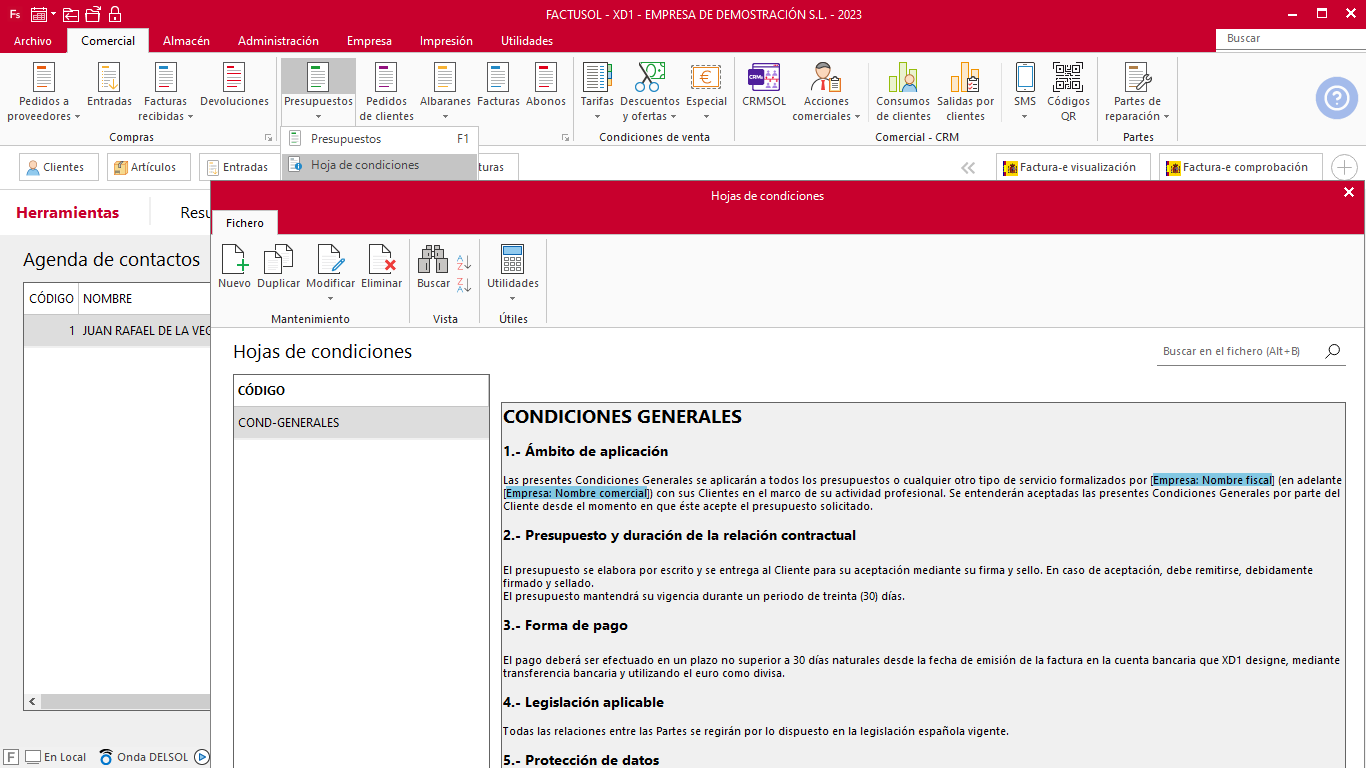Expand the Utilidades calculator dropdown
The height and width of the screenshot is (768, 1366).
point(512,297)
